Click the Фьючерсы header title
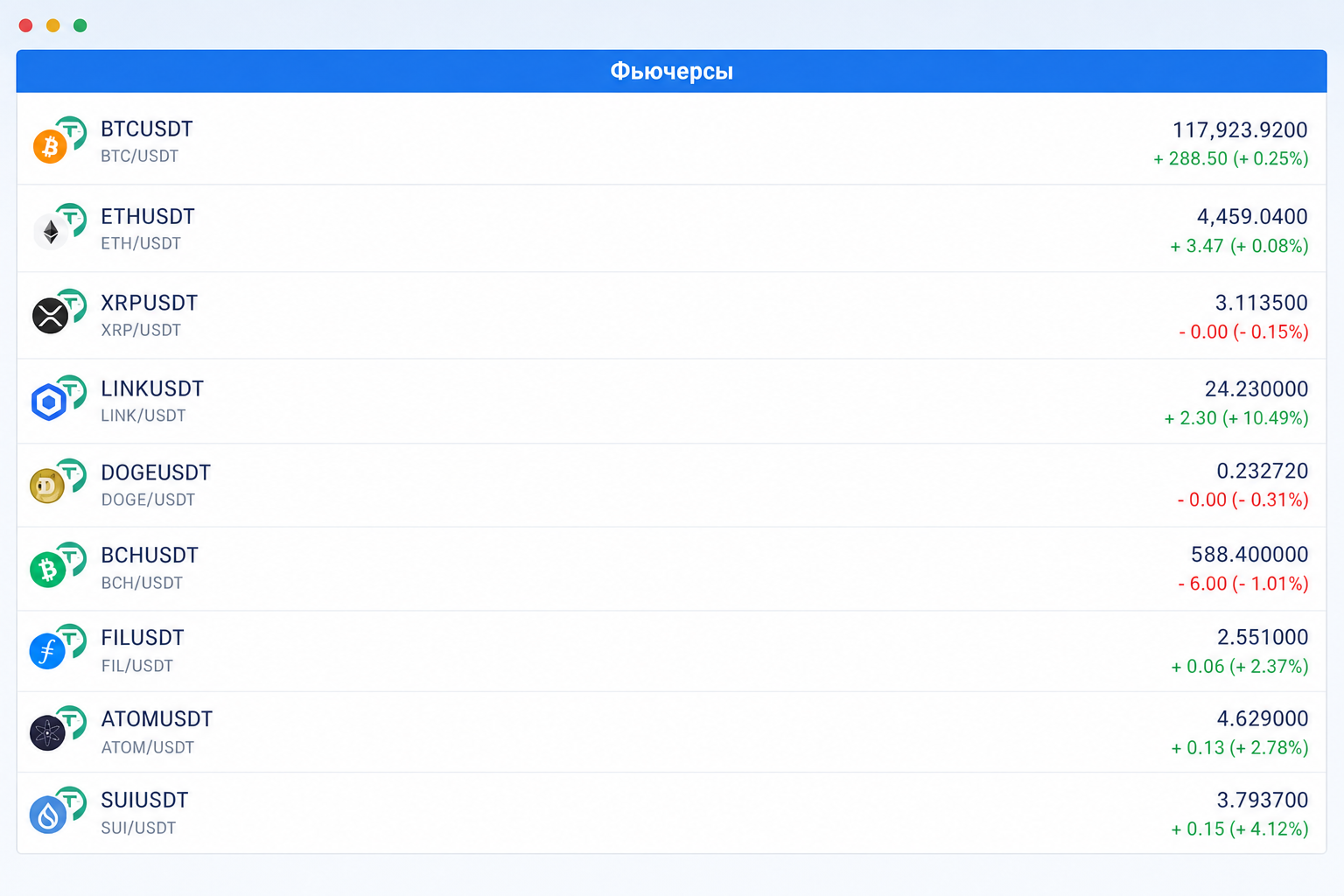The width and height of the screenshot is (1344, 896). pos(671,71)
